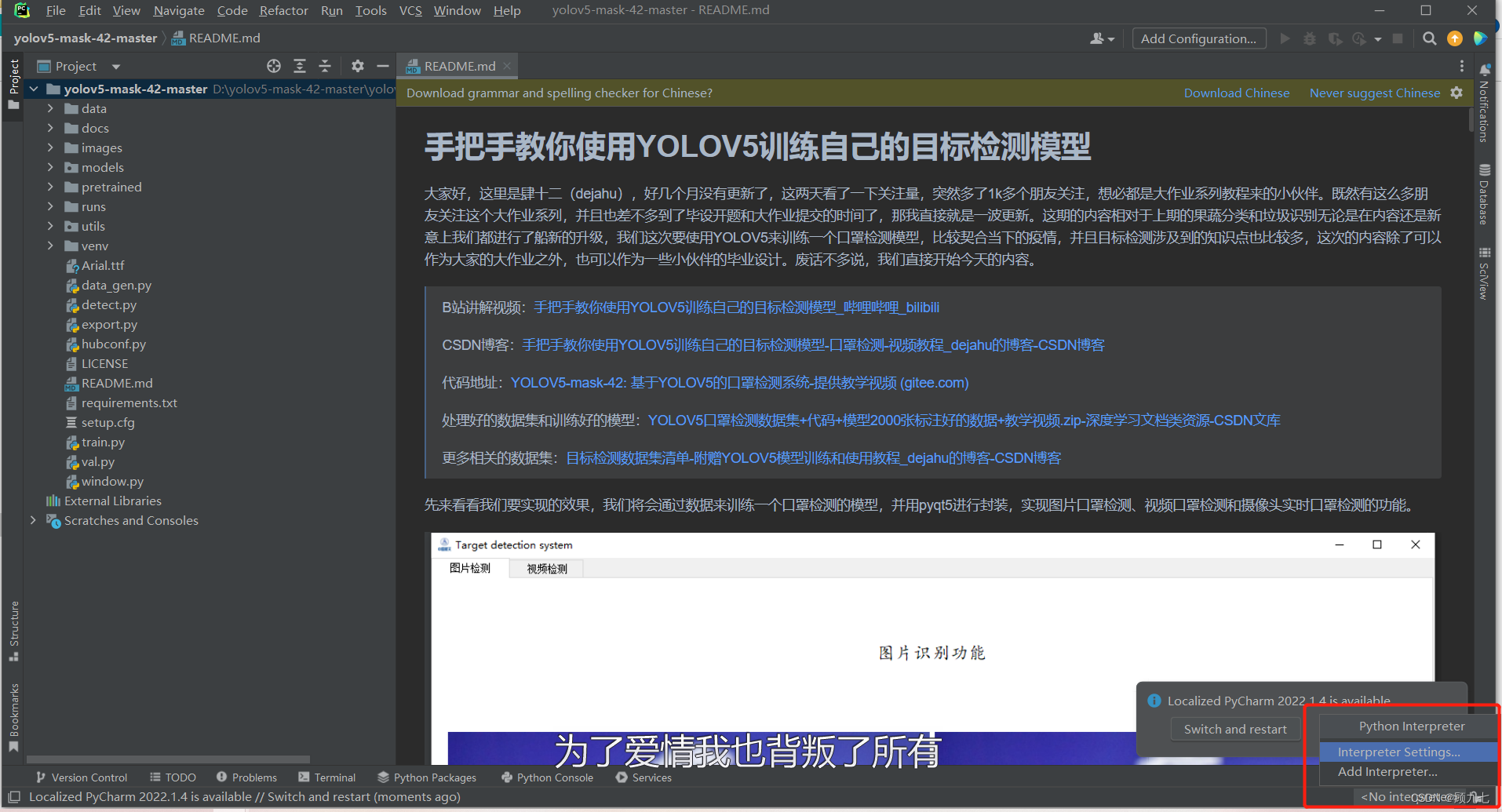The image size is (1502, 812).
Task: Collapse the yolov5-mask-42-master root folder
Action: pos(34,89)
